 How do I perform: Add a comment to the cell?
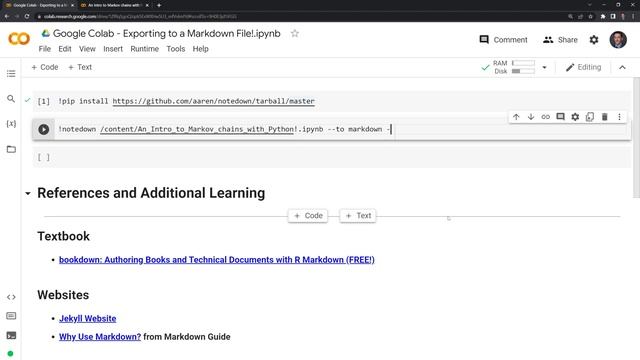(560, 117)
